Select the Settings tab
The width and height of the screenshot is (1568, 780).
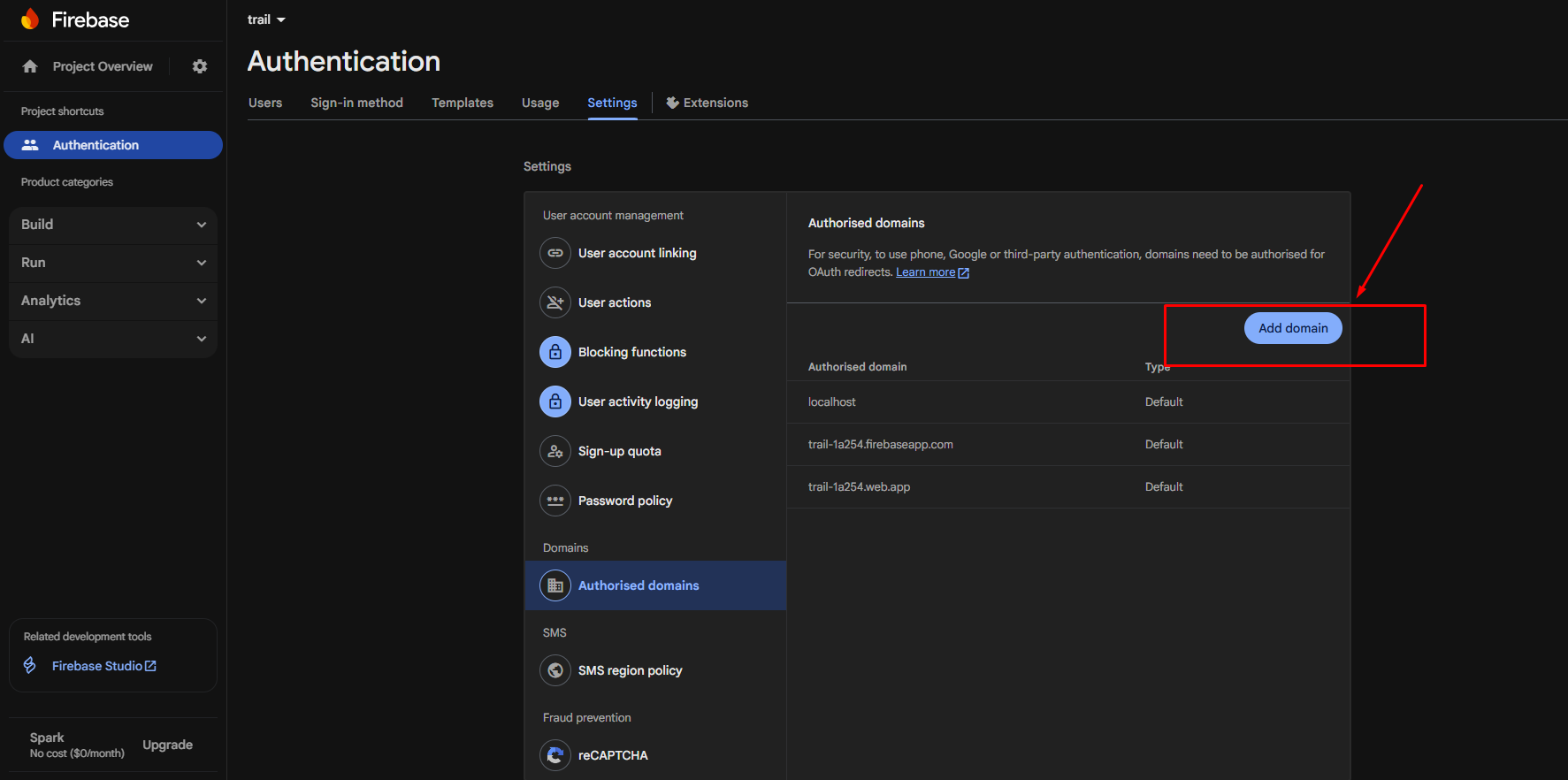click(x=612, y=103)
